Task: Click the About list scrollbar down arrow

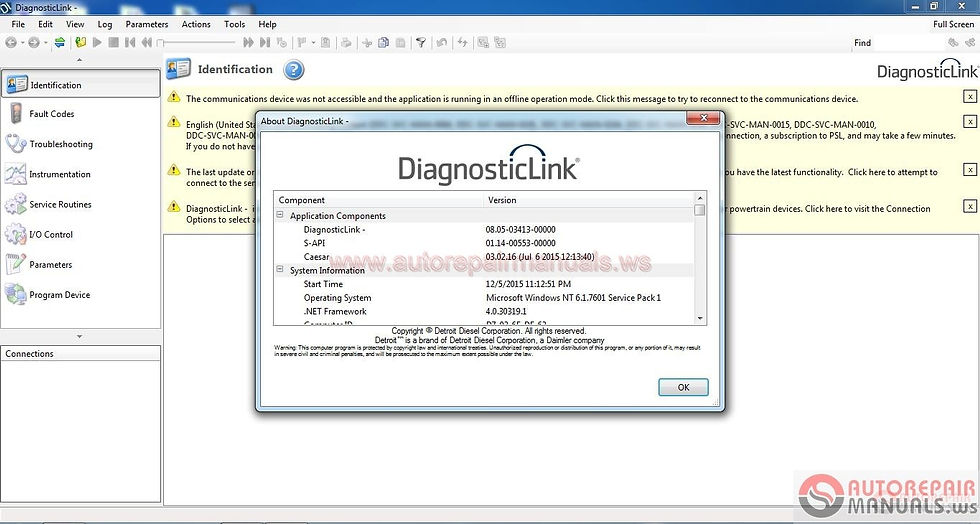Action: point(700,318)
